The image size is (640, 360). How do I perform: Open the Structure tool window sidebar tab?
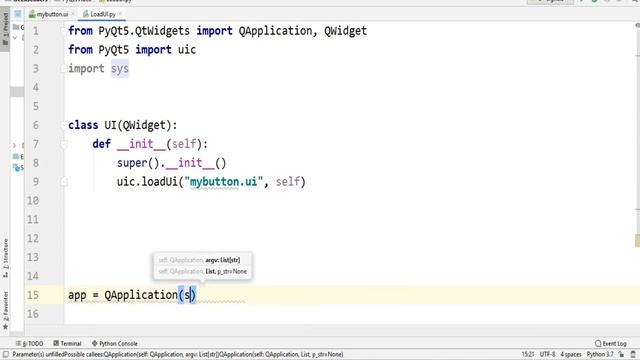5,258
